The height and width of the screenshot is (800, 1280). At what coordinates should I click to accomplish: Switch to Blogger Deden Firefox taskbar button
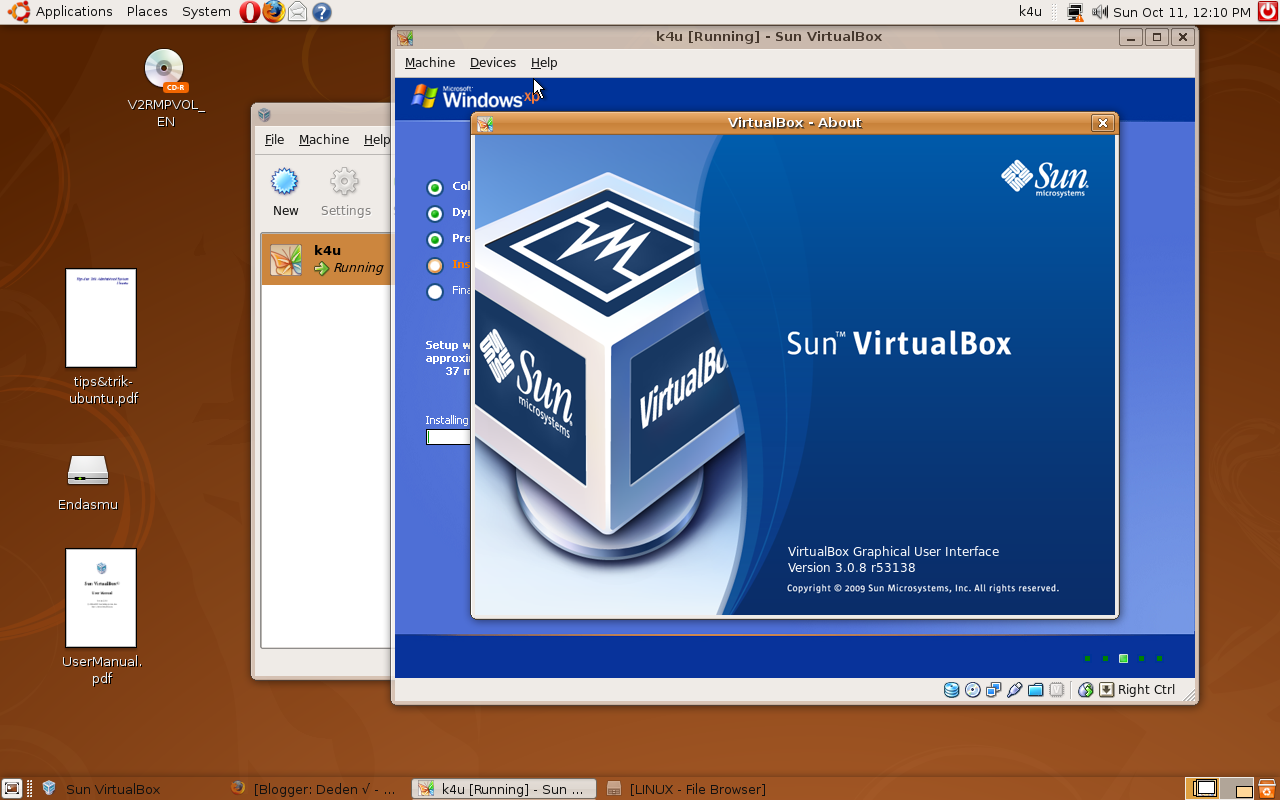pos(314,789)
